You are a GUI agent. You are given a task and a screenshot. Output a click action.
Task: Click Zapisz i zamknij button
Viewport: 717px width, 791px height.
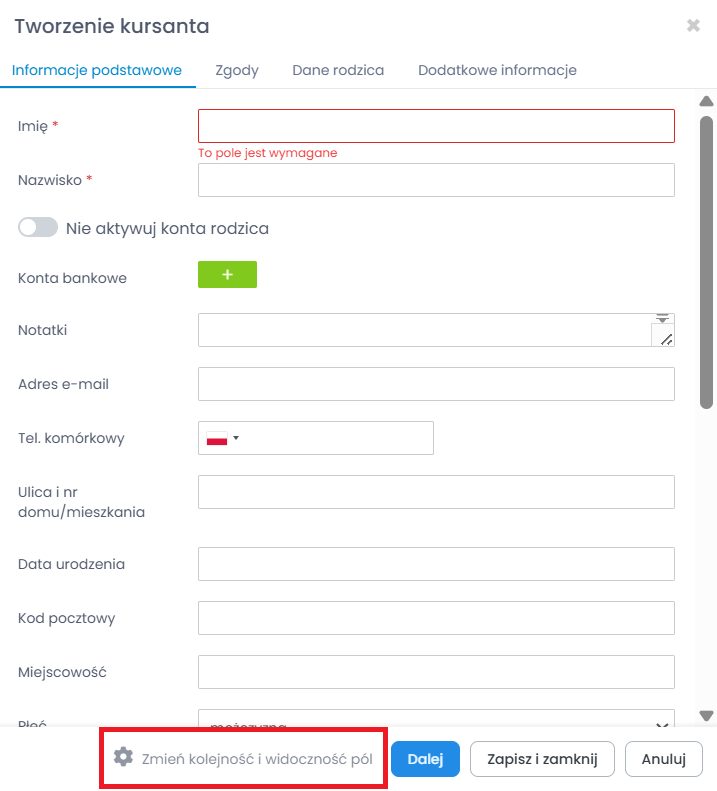coord(542,759)
